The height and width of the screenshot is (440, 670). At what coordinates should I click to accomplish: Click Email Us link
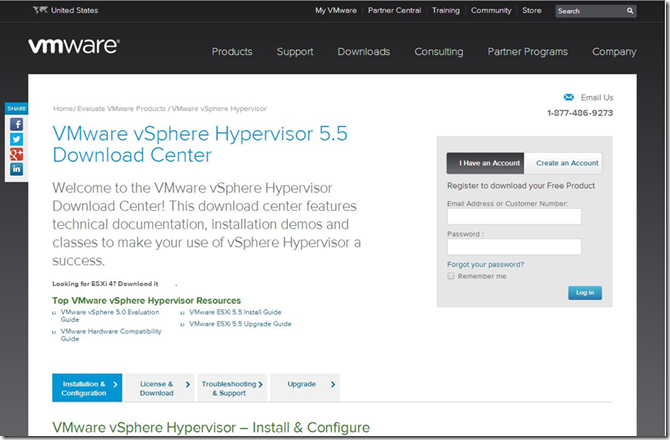597,97
